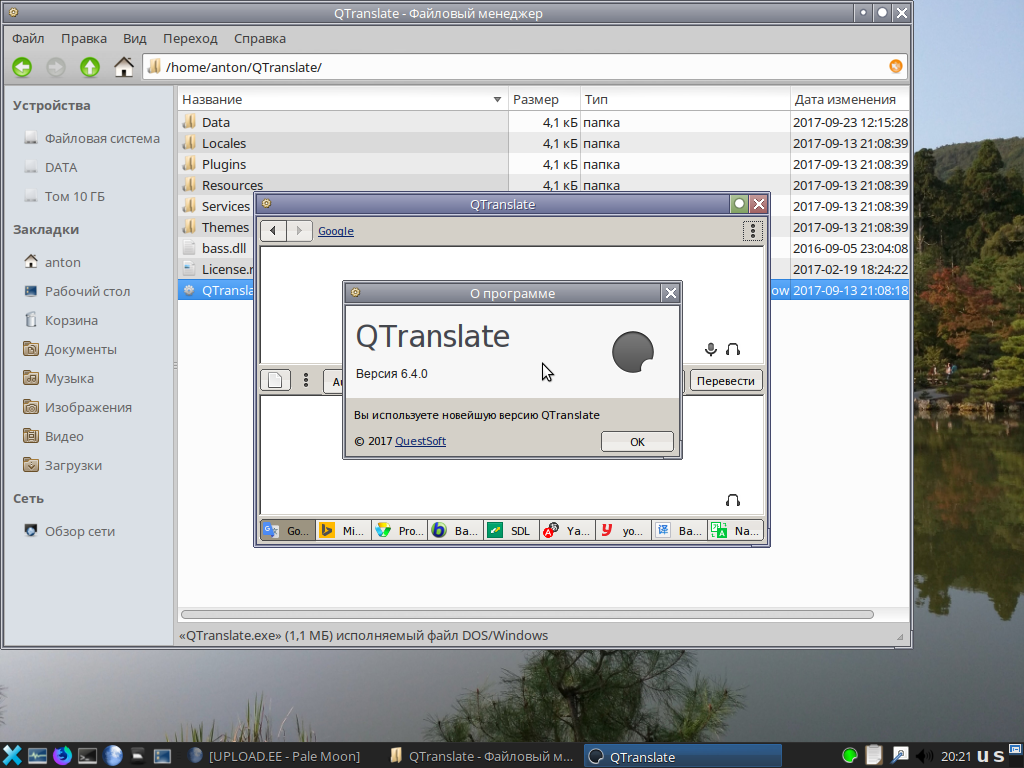Listen to source text via upper headphones icon
1024x768 pixels.
(733, 349)
